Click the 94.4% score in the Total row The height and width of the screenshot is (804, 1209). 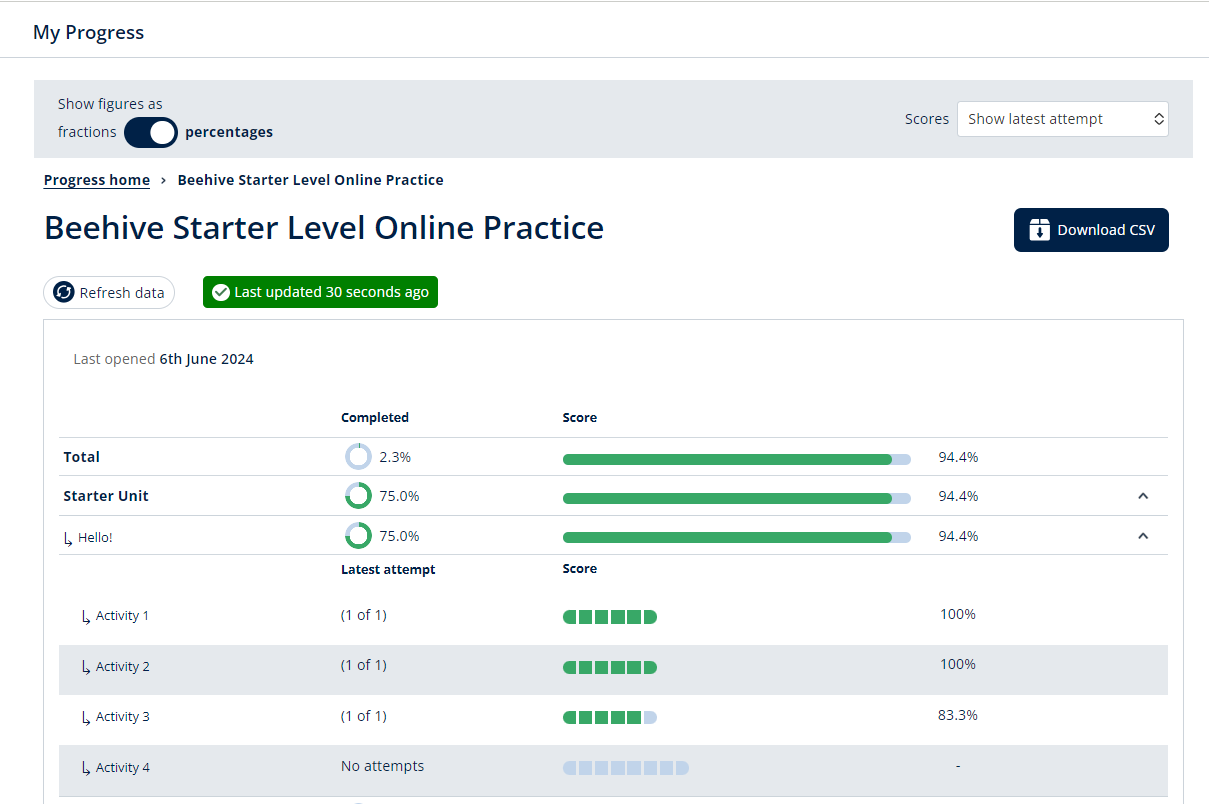click(958, 457)
